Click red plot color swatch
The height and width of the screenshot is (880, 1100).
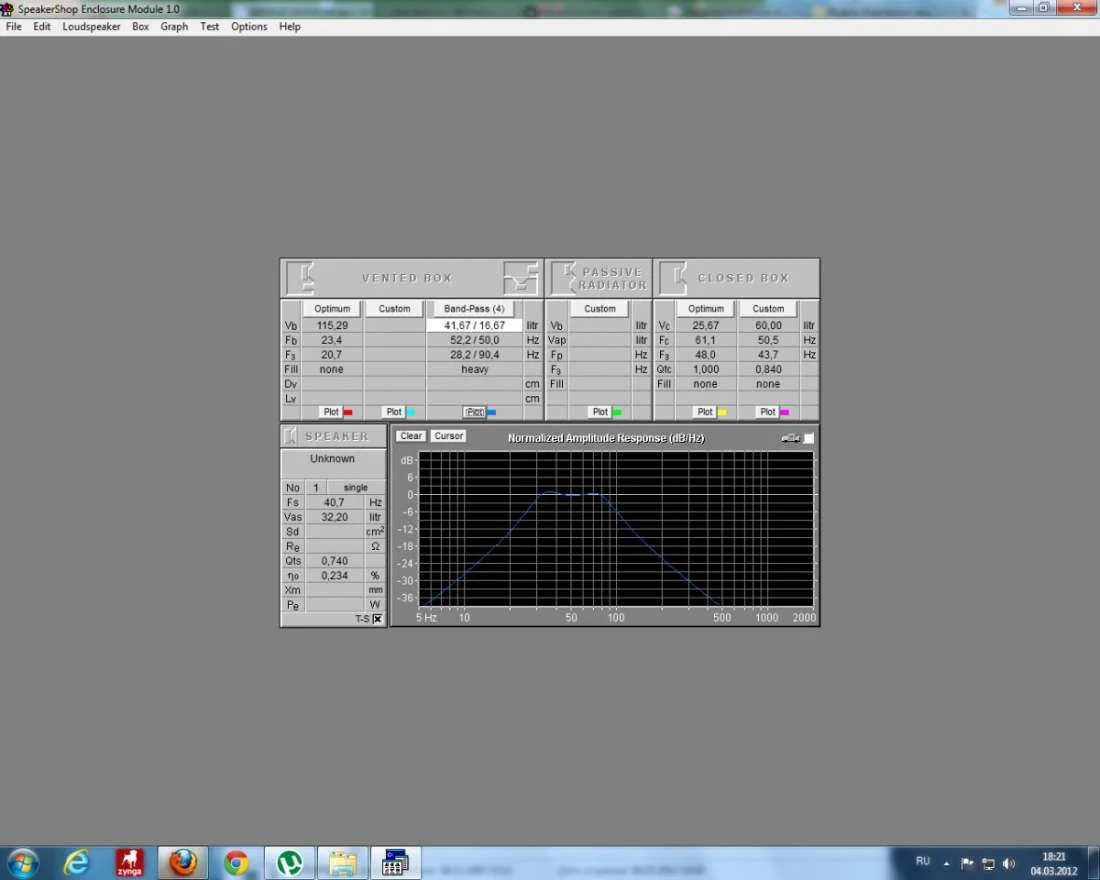(348, 413)
